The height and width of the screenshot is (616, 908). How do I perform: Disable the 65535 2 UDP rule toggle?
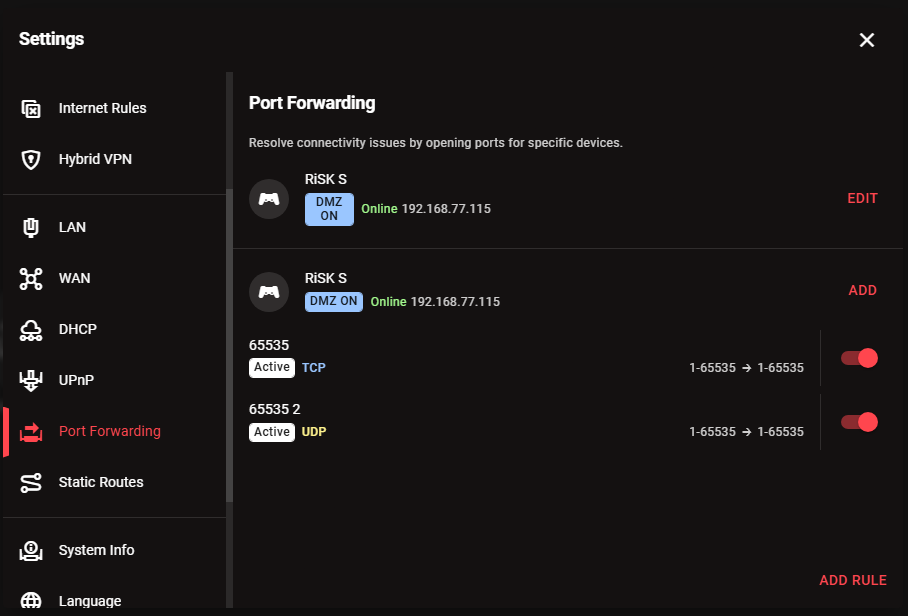pos(859,422)
